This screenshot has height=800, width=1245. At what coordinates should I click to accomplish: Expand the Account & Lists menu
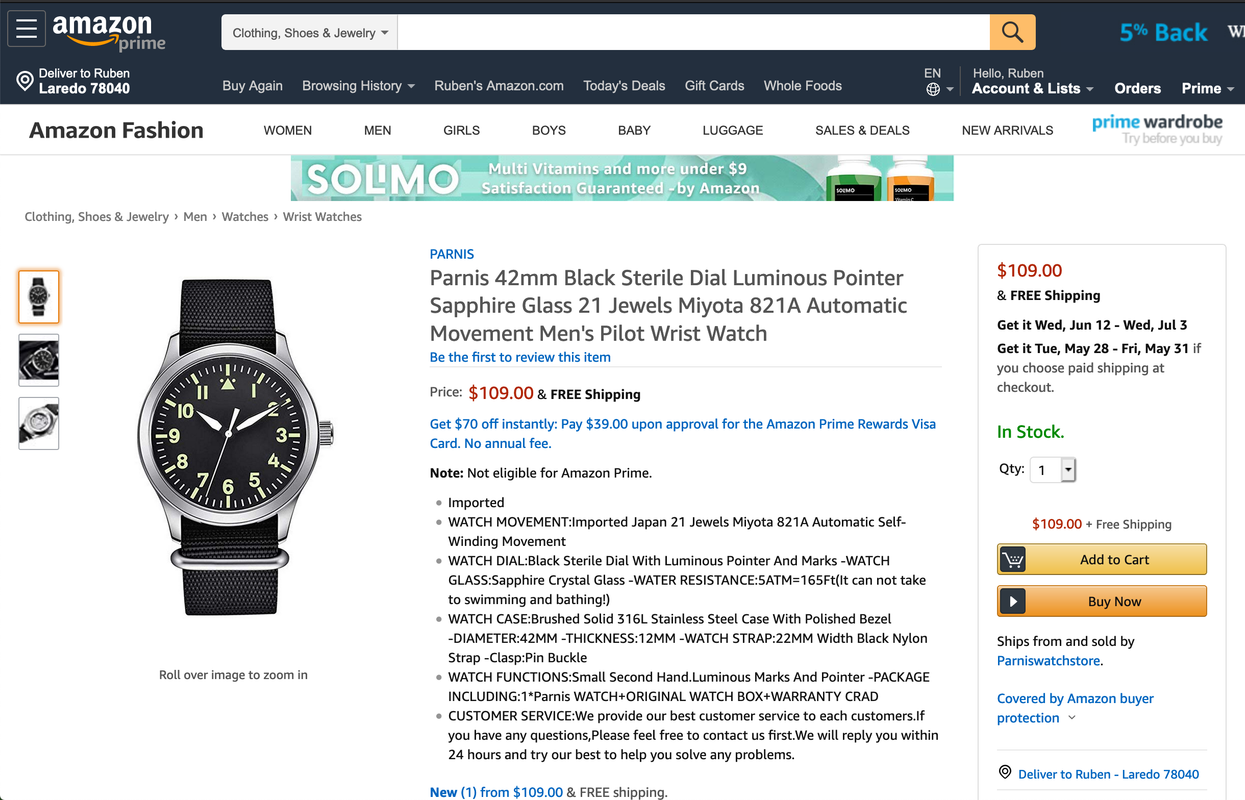pyautogui.click(x=1032, y=88)
